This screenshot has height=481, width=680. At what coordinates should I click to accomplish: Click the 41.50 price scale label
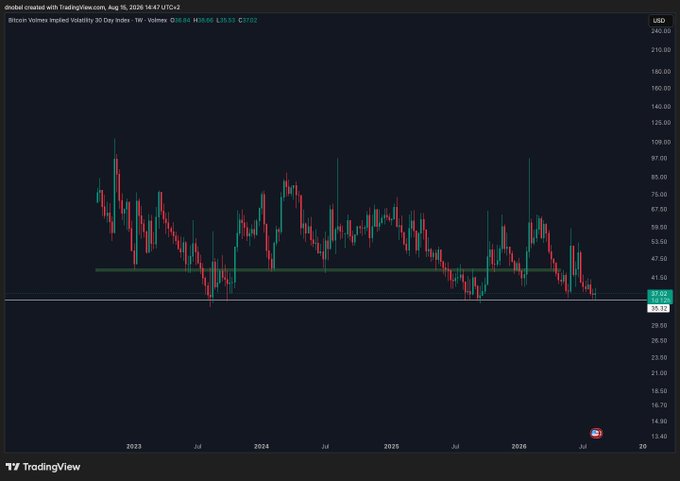660,278
